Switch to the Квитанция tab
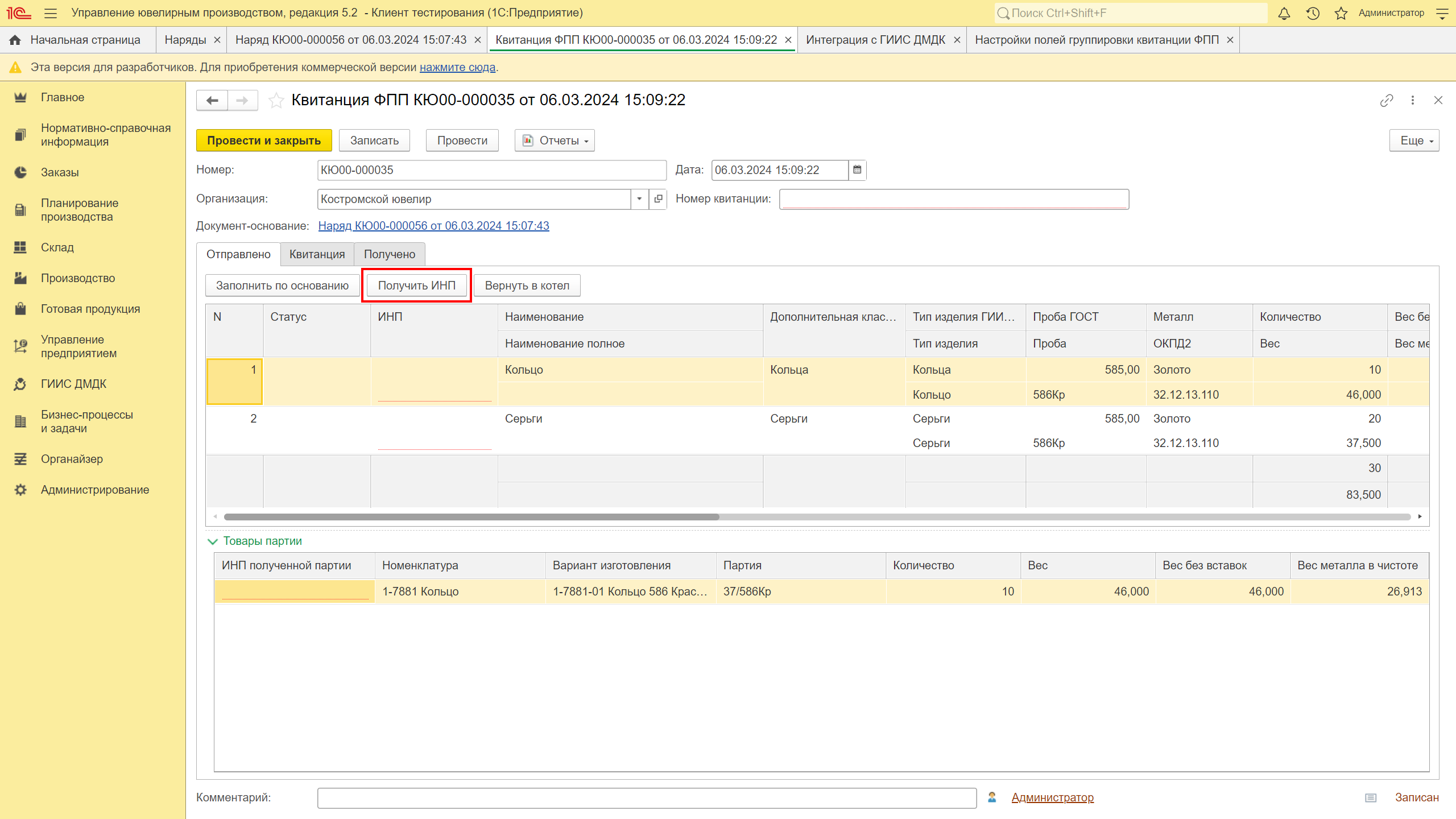Image resolution: width=1456 pixels, height=819 pixels. 317,254
